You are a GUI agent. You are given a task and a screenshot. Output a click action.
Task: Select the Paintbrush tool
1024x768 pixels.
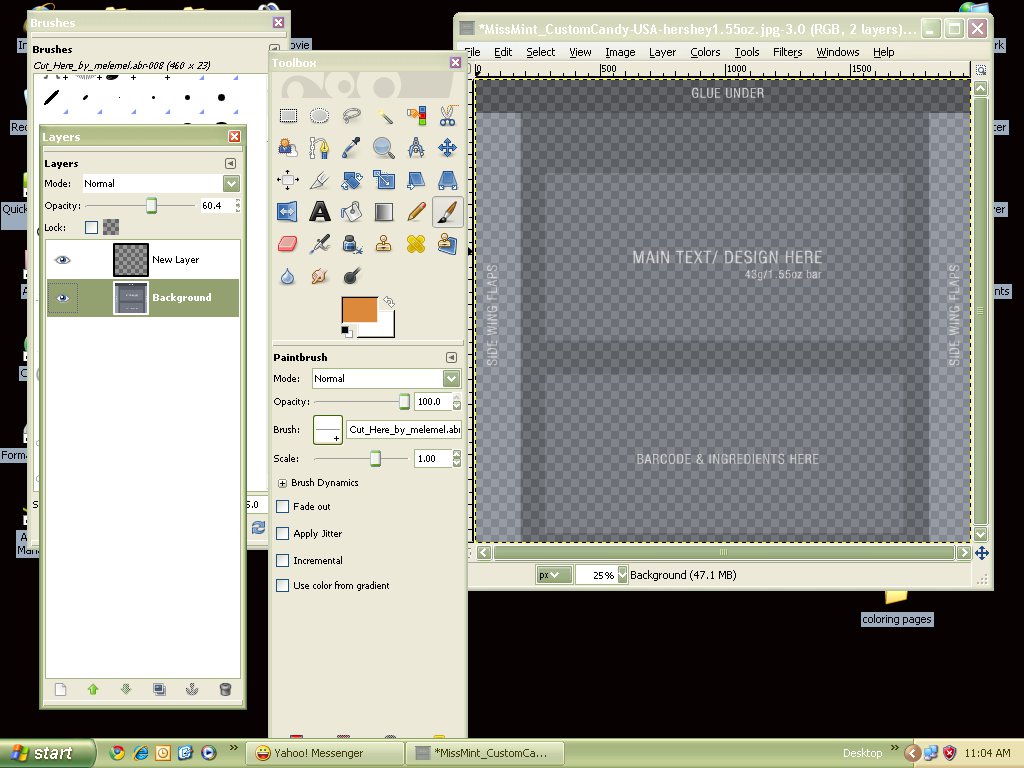tap(447, 212)
